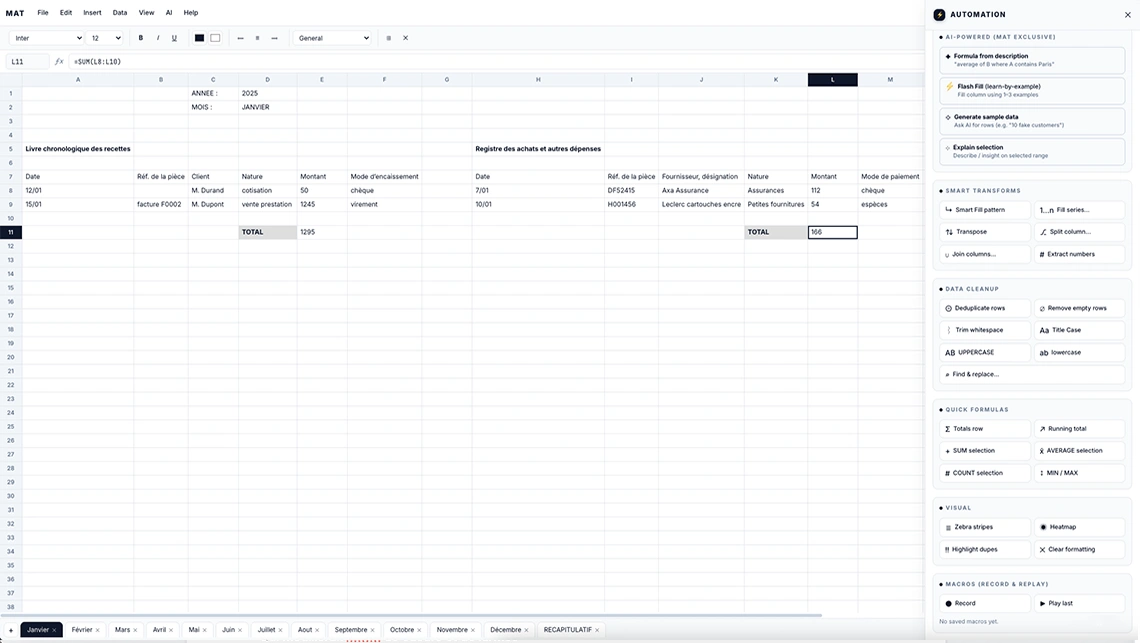Open Flash Fill learn-by-example

pos(1032,90)
